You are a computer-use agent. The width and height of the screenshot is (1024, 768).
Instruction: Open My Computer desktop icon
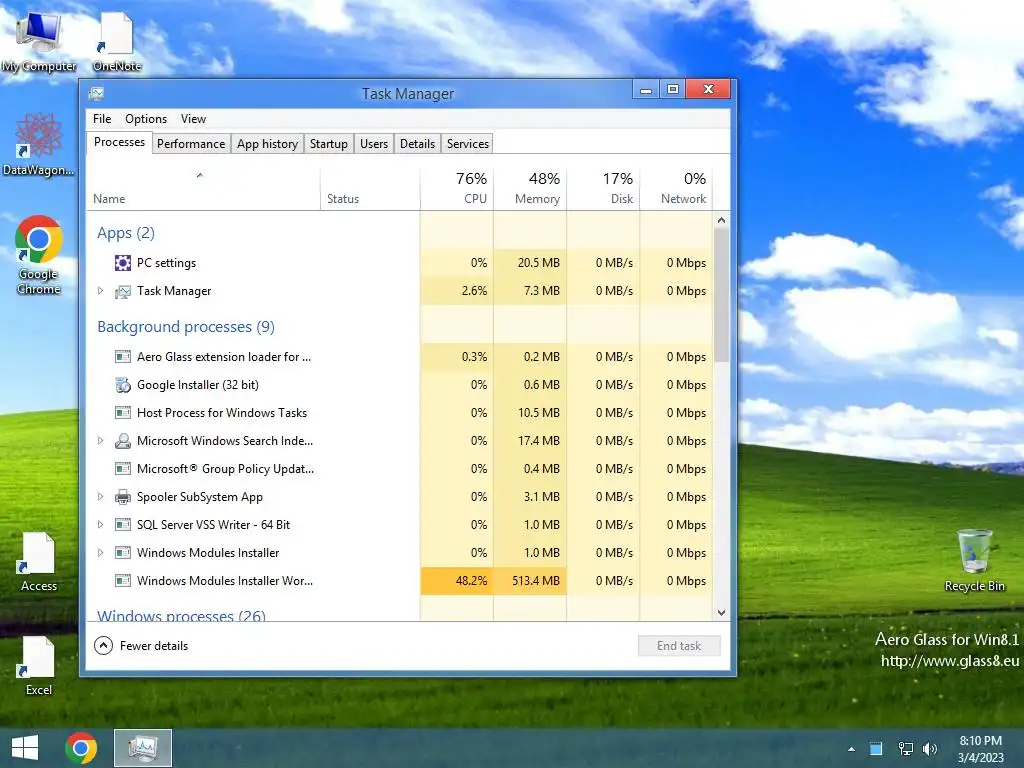pyautogui.click(x=38, y=41)
